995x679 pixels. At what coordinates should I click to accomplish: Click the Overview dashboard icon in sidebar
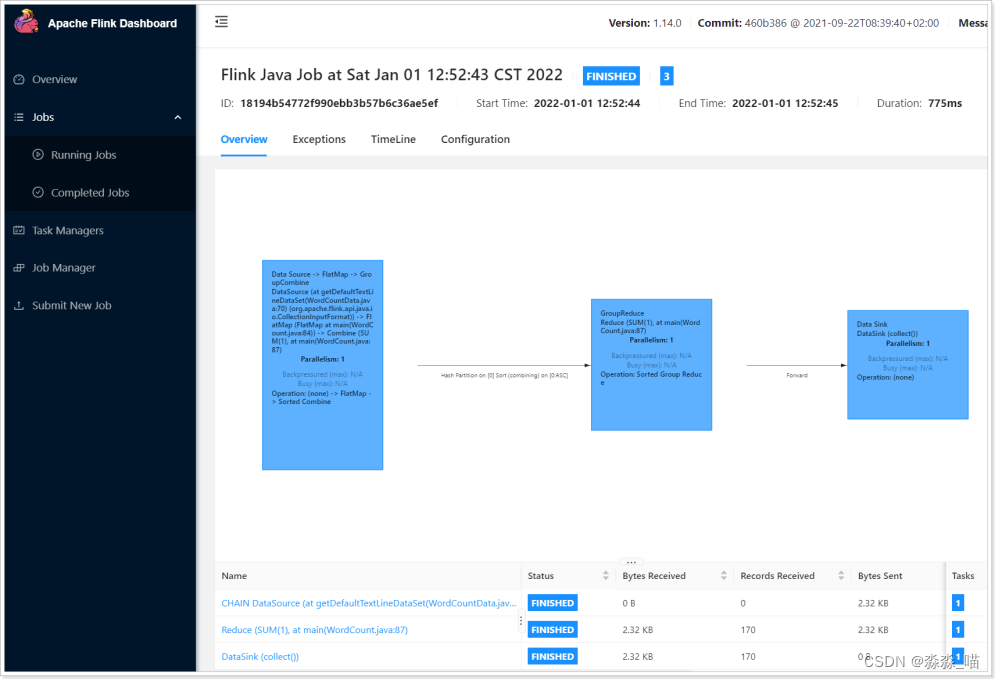19,79
